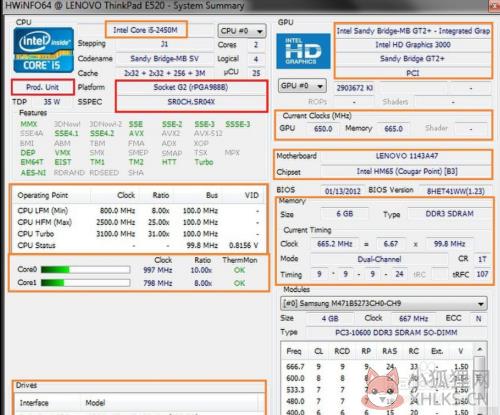500x415 pixels.
Task: Click the Intel HD Graphics logo
Action: (x=303, y=51)
